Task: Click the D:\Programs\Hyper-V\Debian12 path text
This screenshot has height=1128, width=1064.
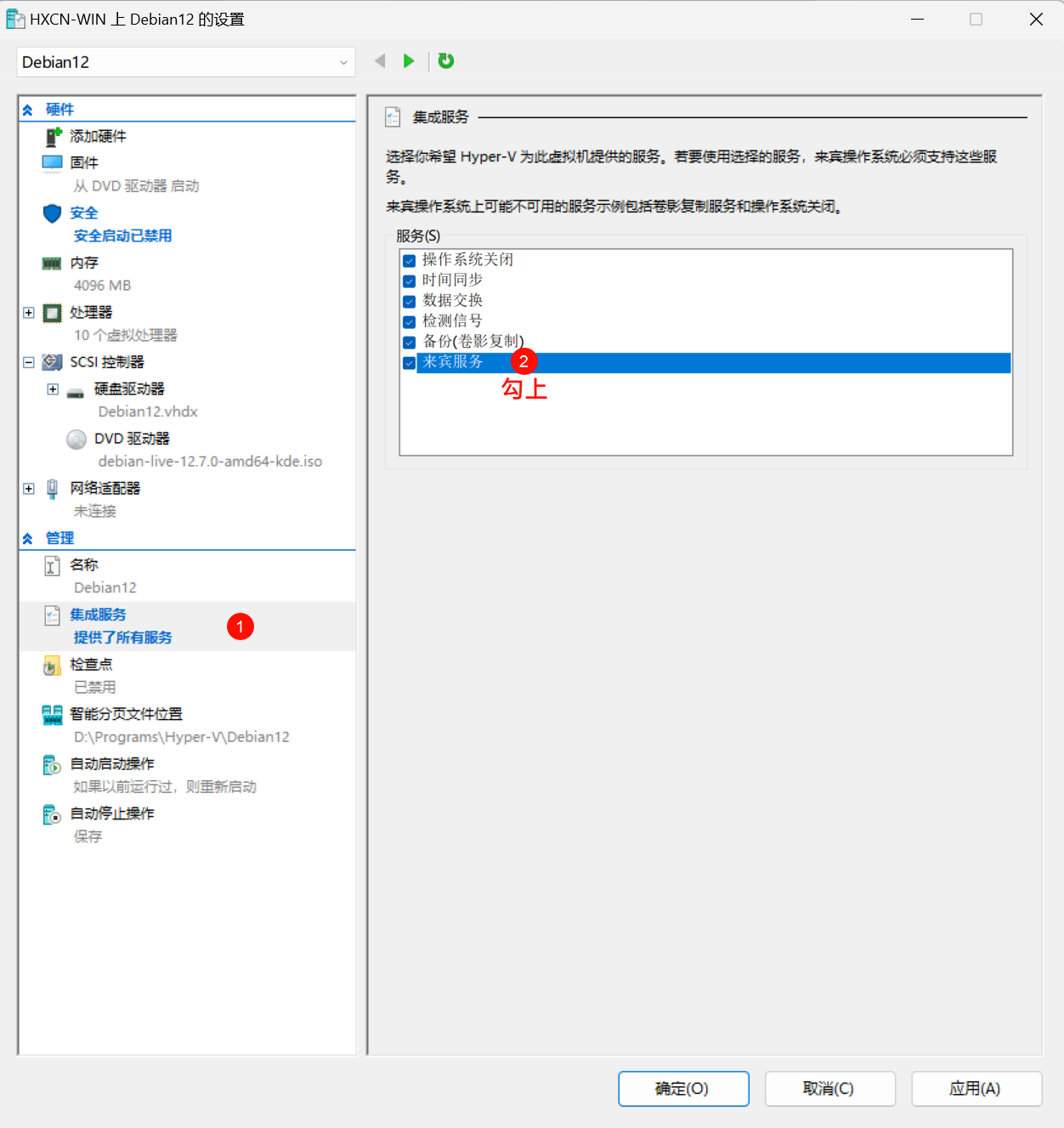Action: click(x=181, y=737)
